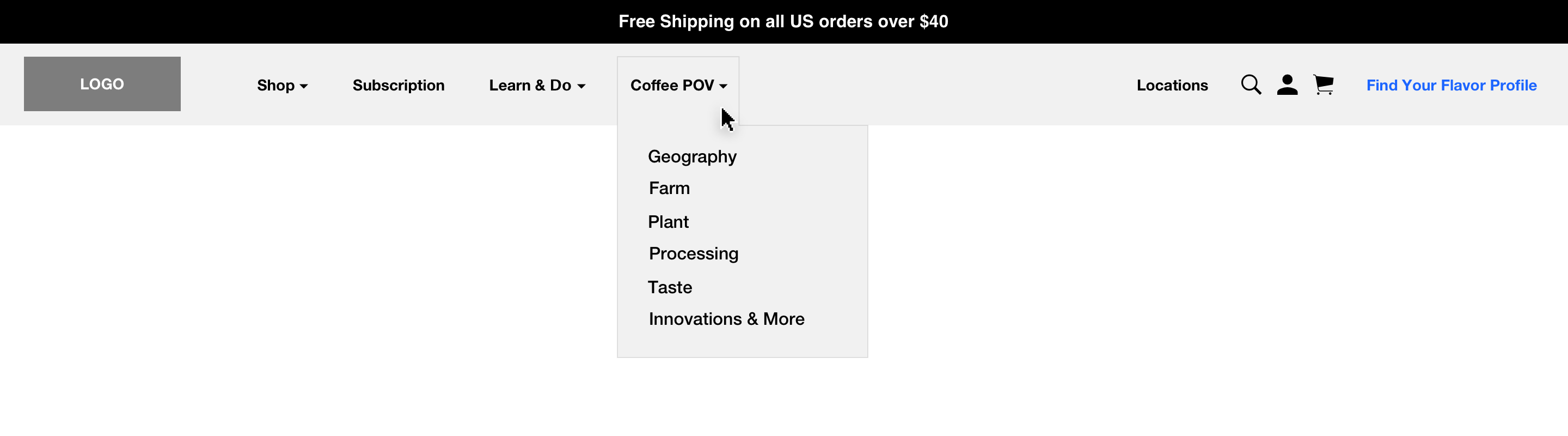The height and width of the screenshot is (436, 1568).
Task: Follow the Find Your Flavor Profile link
Action: (1451, 85)
